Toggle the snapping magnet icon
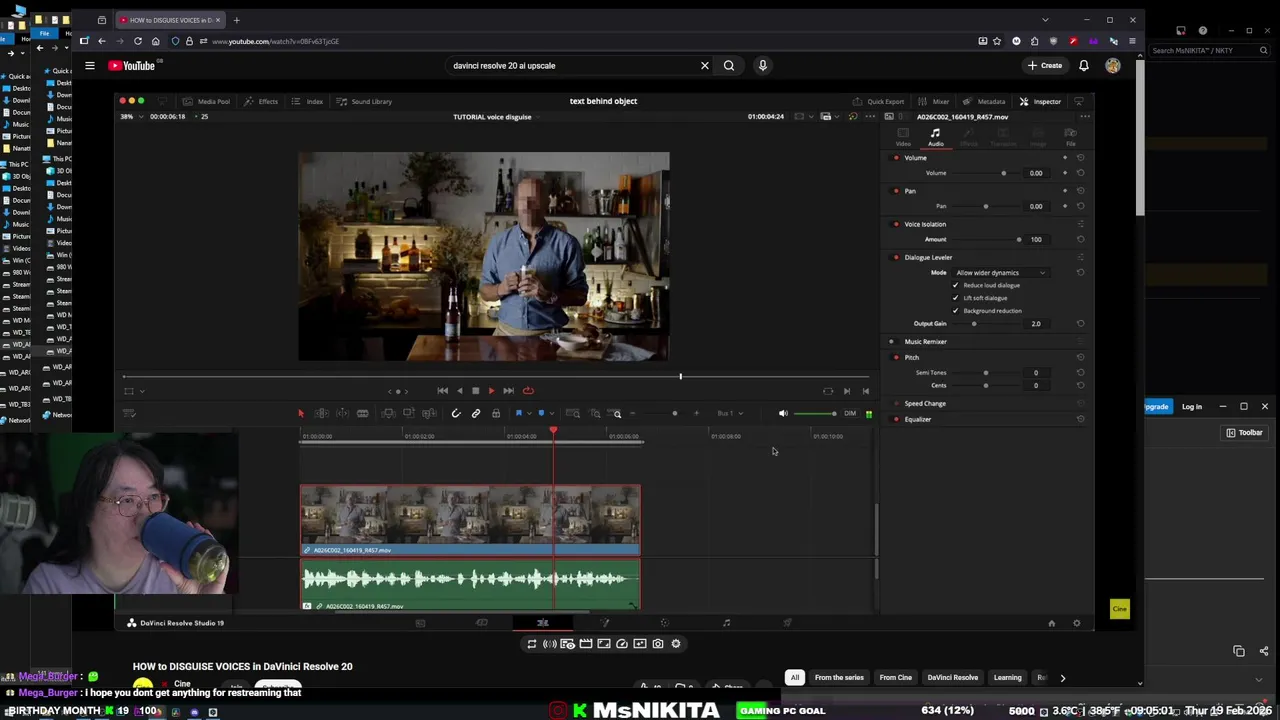The width and height of the screenshot is (1280, 720). click(456, 413)
